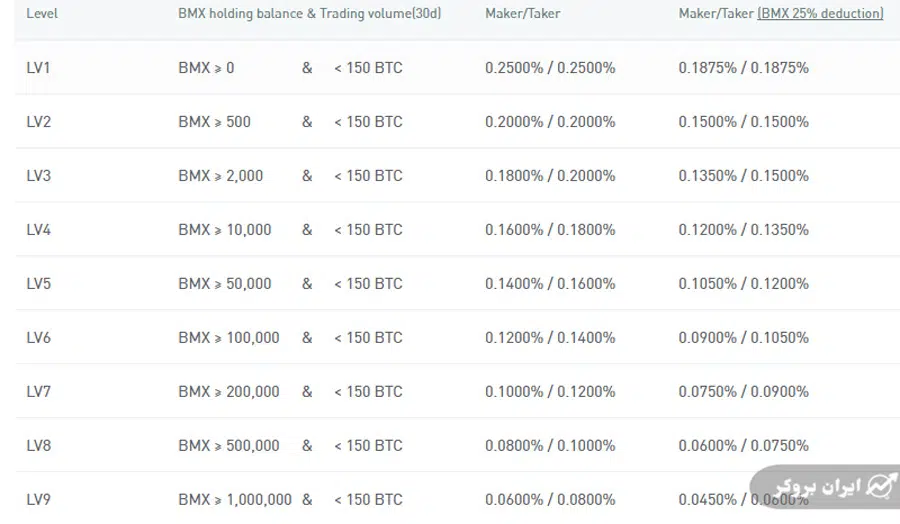This screenshot has height=524, width=900.
Task: Select the first Maker/Taker column header
Action: 522,14
